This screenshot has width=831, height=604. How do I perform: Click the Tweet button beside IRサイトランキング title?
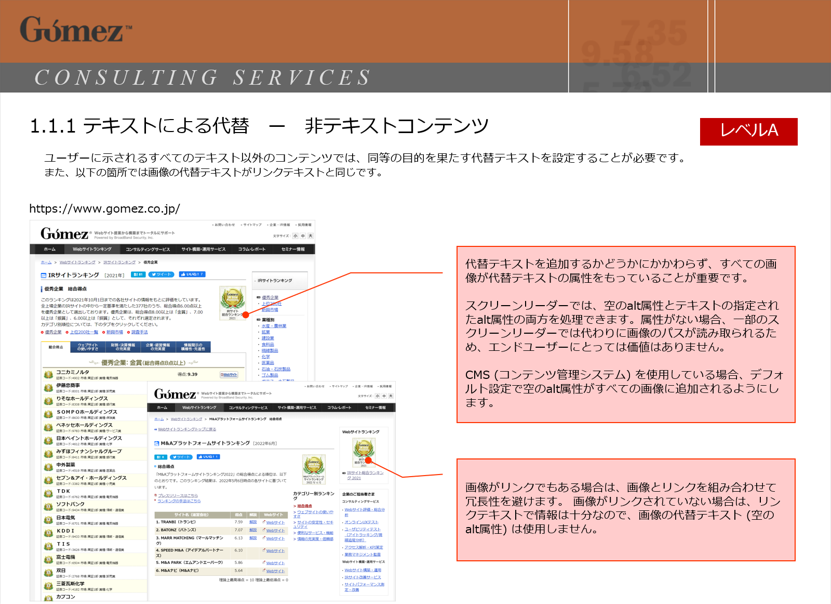point(161,274)
